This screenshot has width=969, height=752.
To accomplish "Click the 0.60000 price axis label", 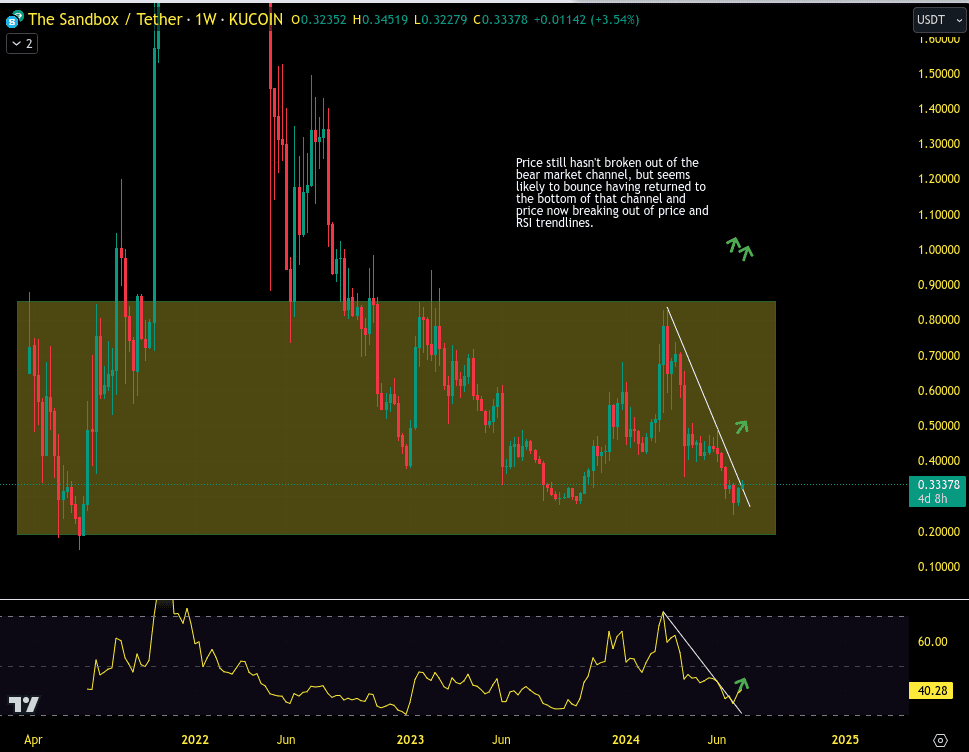I will (x=939, y=391).
